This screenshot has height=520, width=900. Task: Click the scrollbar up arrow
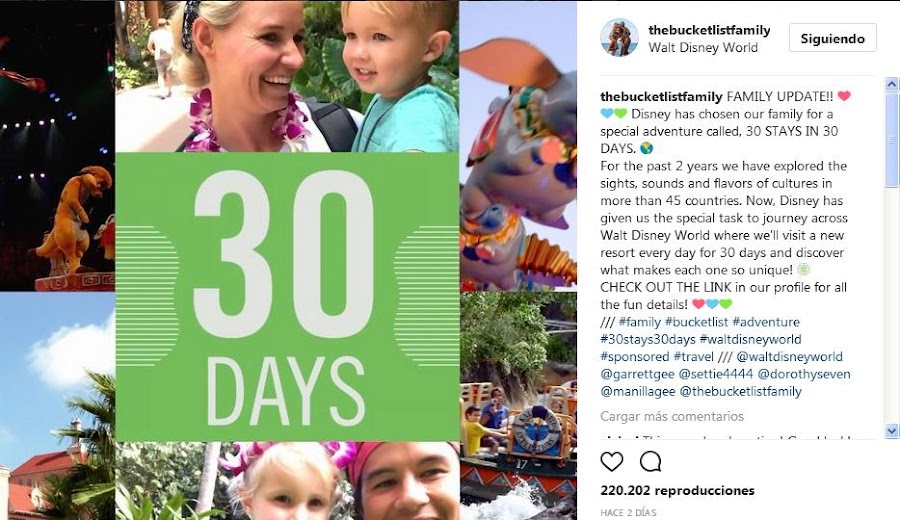tap(891, 84)
